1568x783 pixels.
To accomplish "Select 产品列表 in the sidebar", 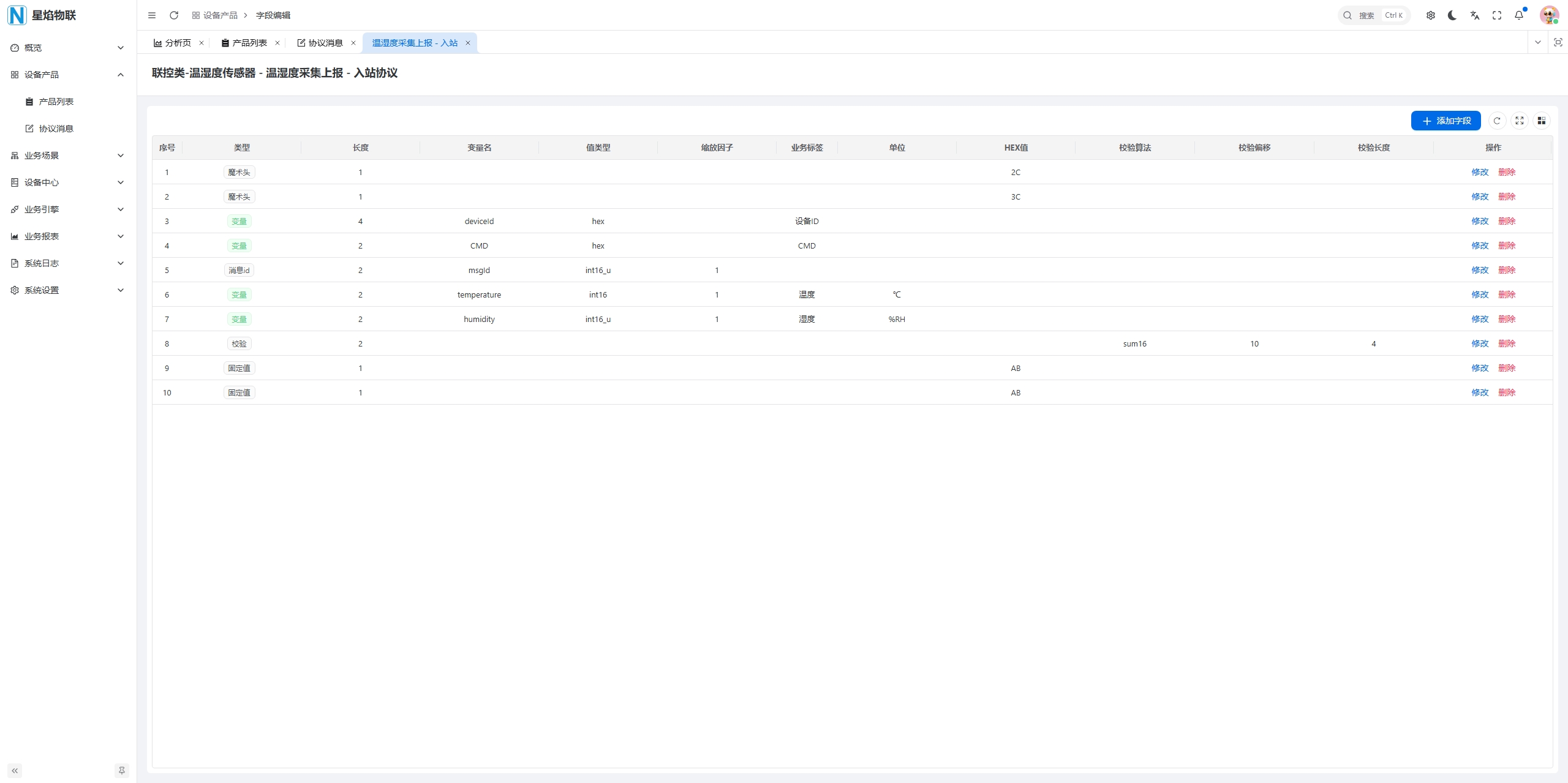I will tap(56, 102).
